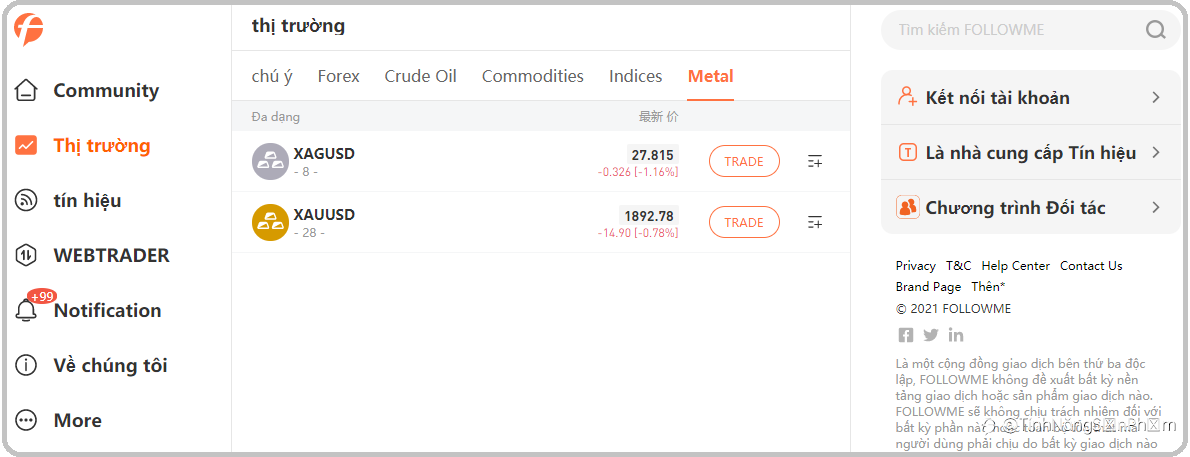Expand Là nhà cung cấp Tín hiệu arrow
1190x457 pixels.
tap(1155, 153)
